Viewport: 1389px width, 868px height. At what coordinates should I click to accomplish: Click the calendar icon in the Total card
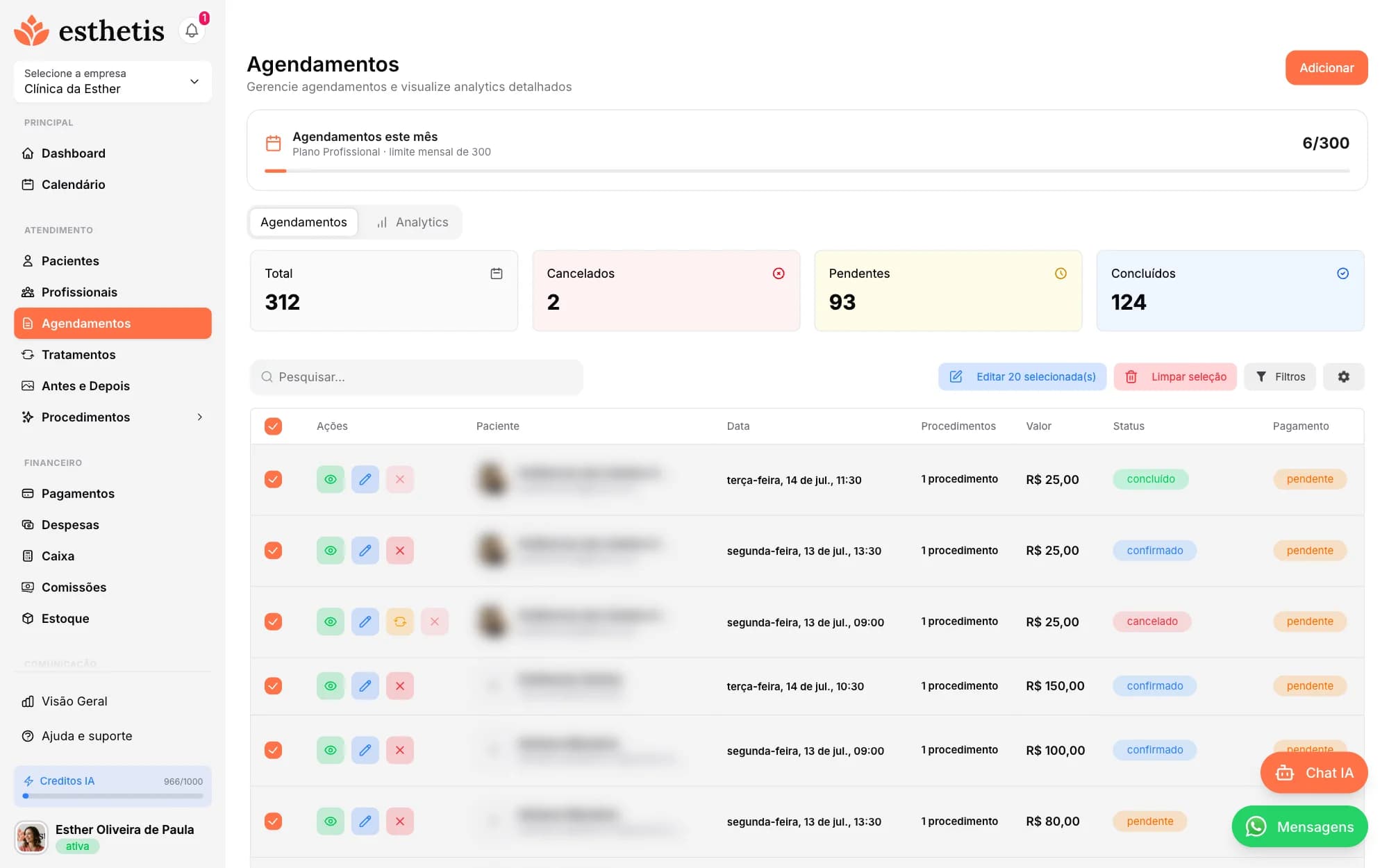point(497,274)
